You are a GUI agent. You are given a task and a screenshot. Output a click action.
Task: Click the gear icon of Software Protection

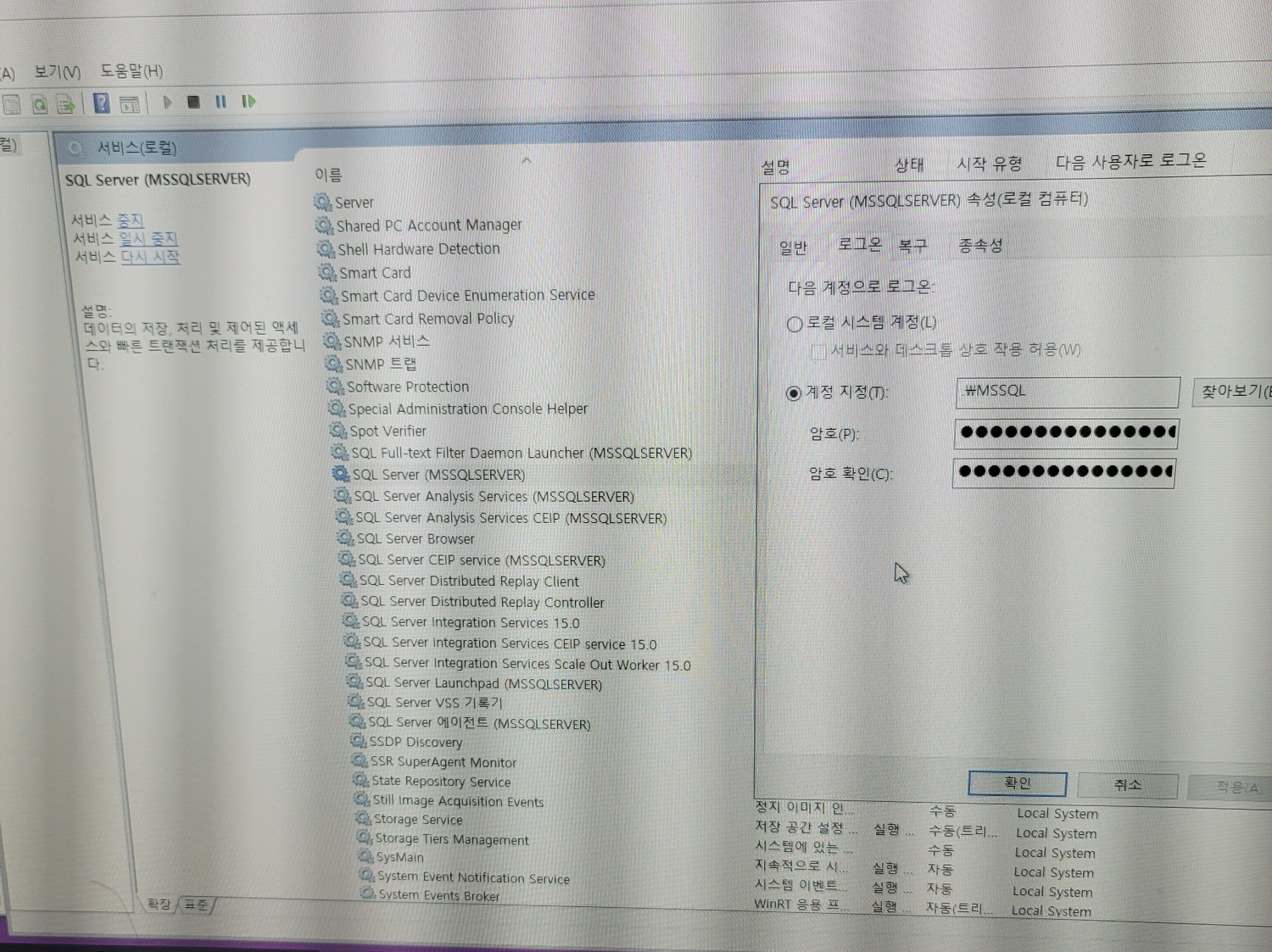pos(335,387)
